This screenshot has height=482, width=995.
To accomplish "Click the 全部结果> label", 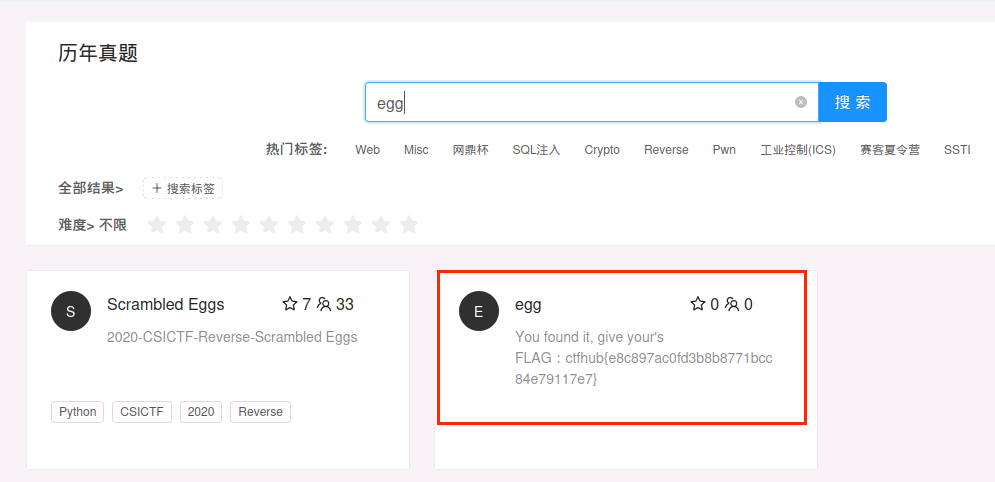I will click(91, 188).
